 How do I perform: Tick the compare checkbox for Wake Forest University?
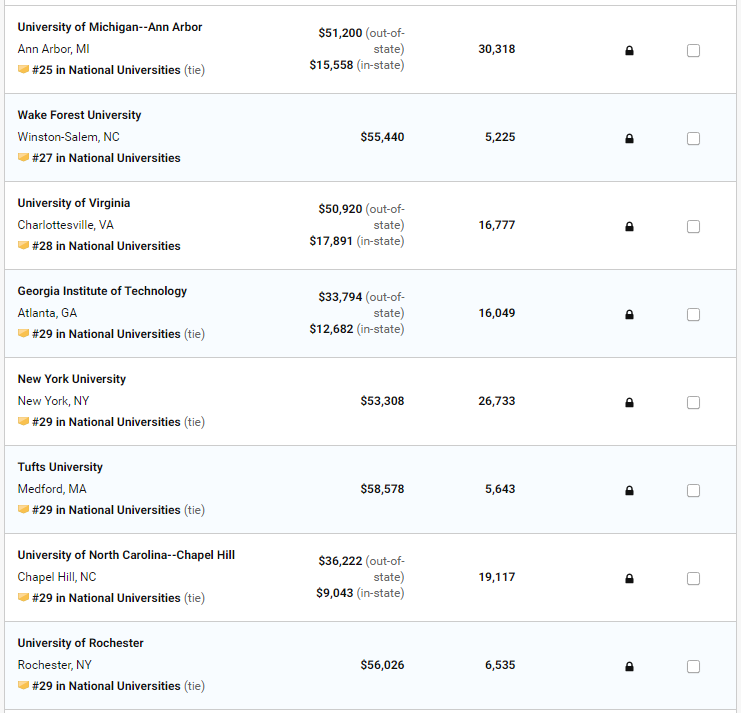pyautogui.click(x=693, y=138)
